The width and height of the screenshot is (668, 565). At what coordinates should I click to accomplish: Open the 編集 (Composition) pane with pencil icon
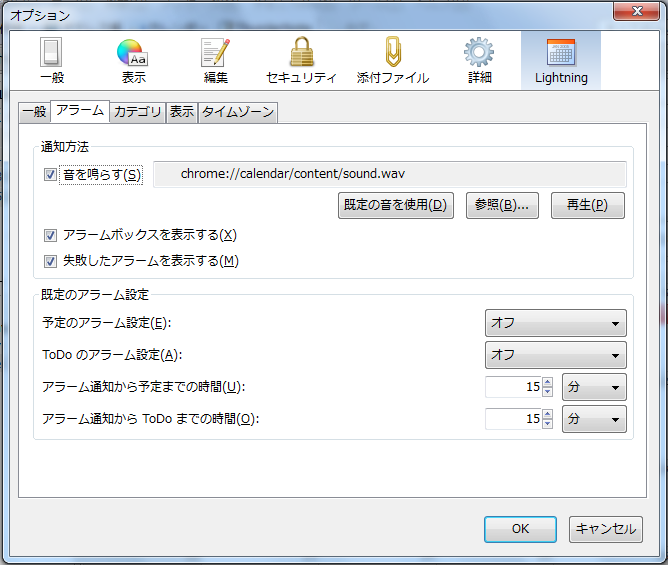(x=215, y=60)
